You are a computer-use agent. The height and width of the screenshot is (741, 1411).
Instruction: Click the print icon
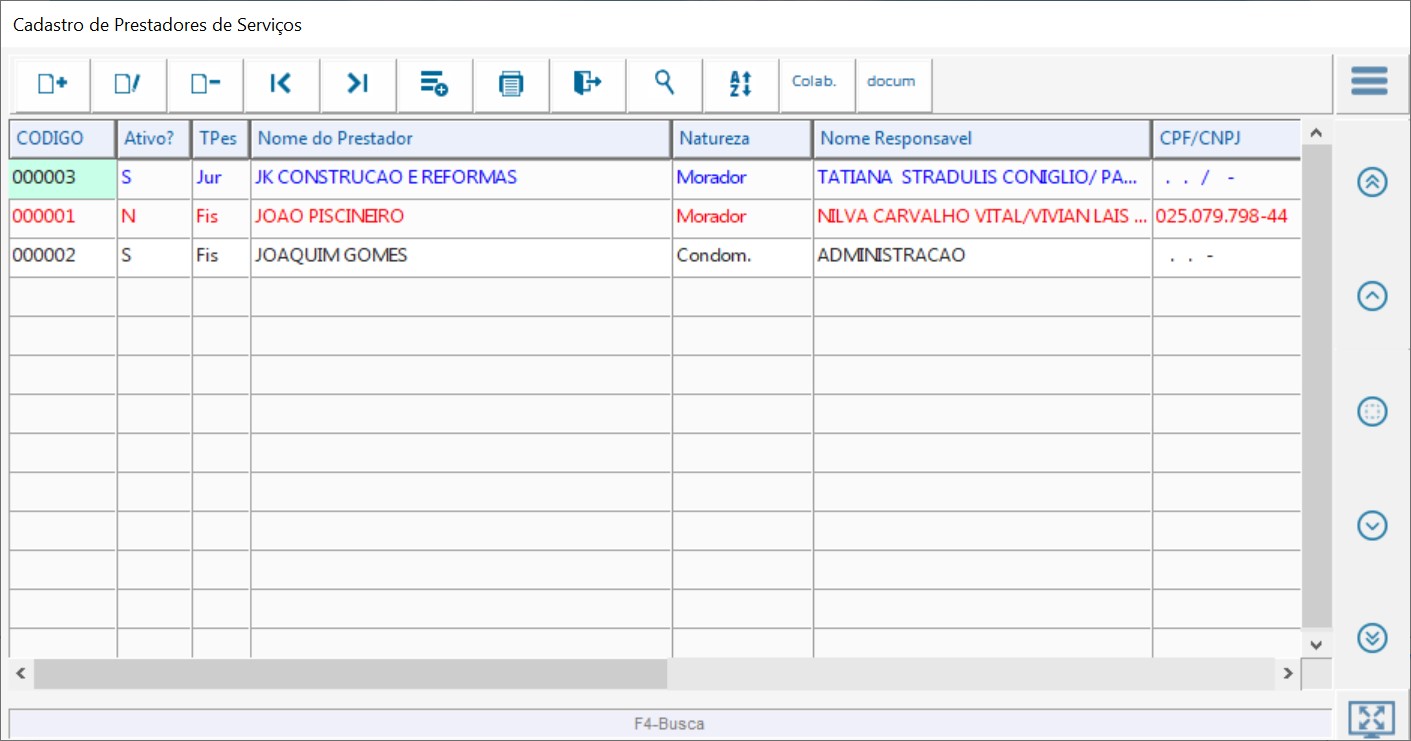coord(511,84)
